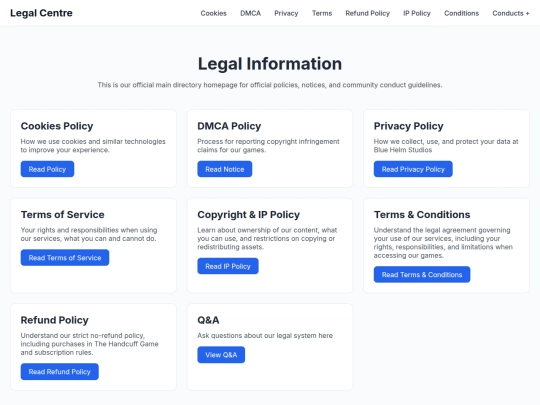Click the 'Process for reporting copyright infringement' description

[268, 146]
